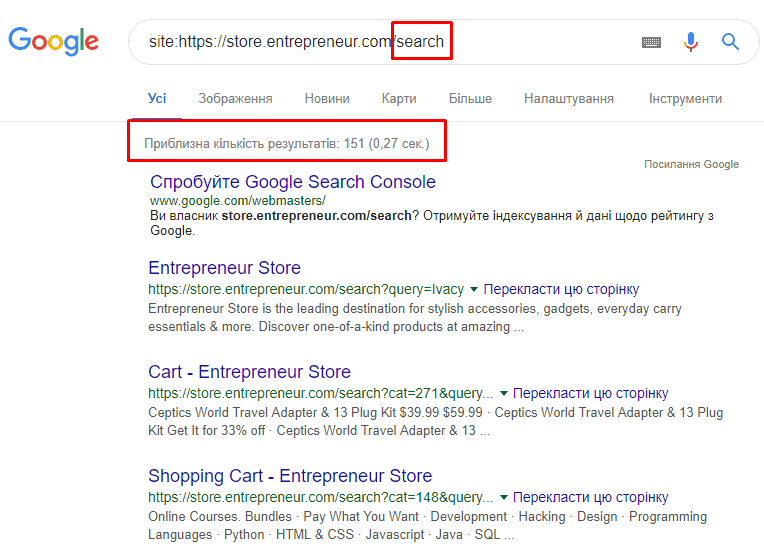The image size is (764, 555).
Task: Expand the arrow beside the cat=148 URL
Action: coord(504,498)
